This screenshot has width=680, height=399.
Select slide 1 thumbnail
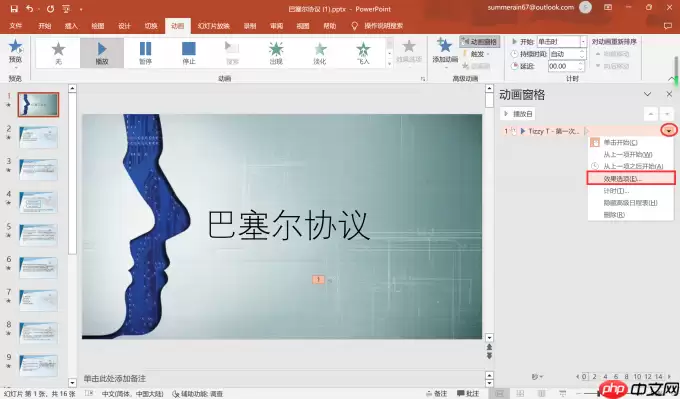point(38,105)
